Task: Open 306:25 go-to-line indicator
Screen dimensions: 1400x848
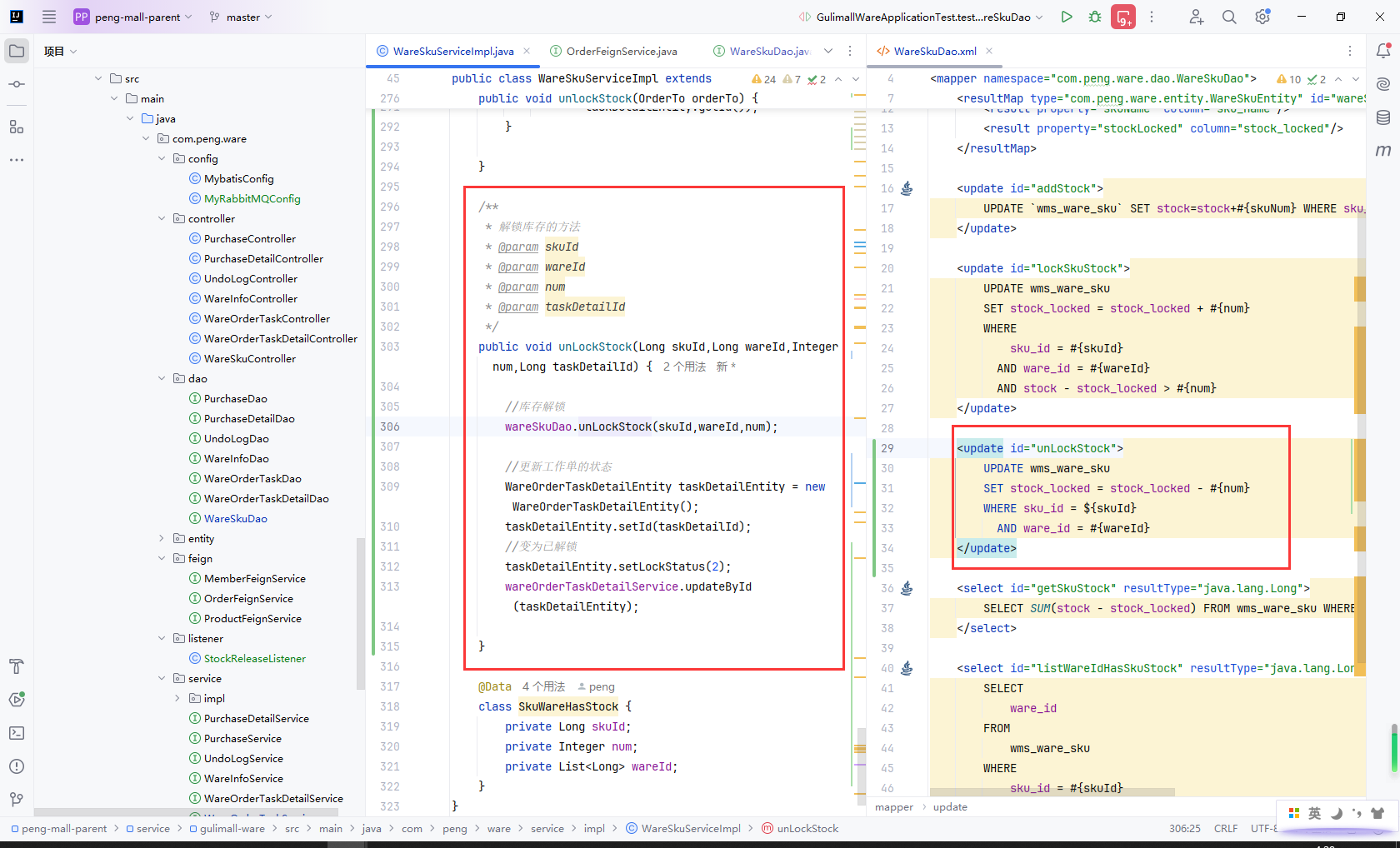Action: 1185,828
